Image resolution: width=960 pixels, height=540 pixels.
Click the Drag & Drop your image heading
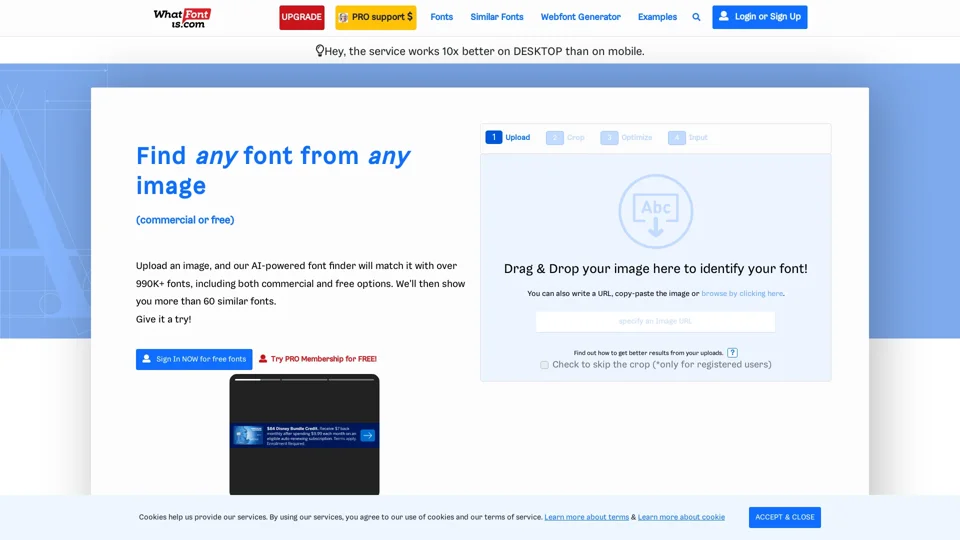[655, 269]
